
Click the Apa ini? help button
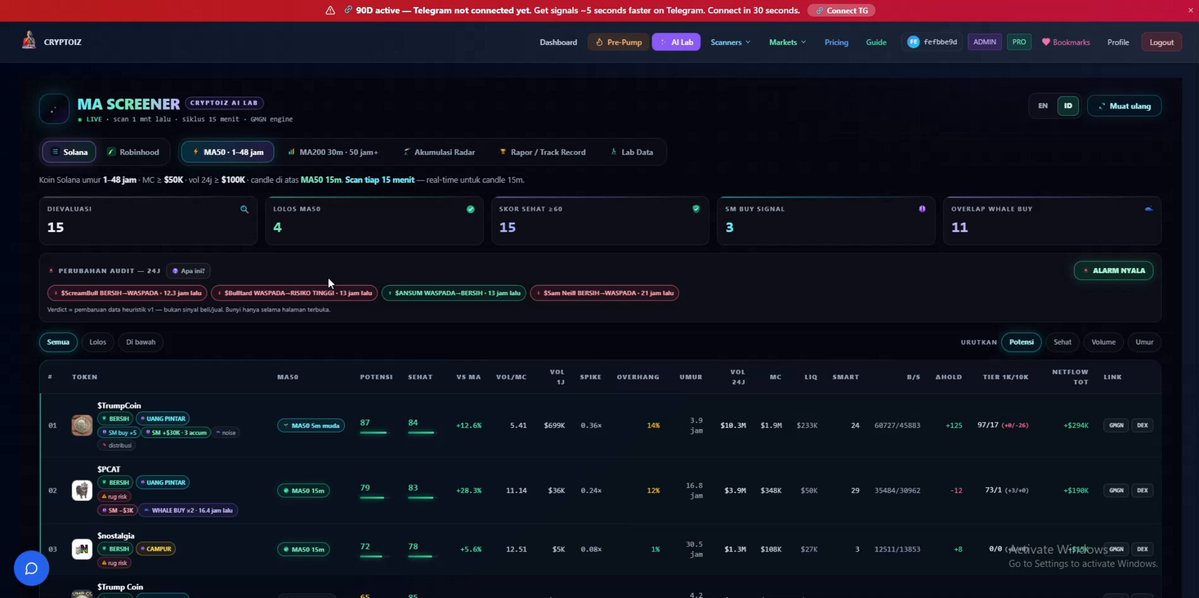pyautogui.click(x=188, y=271)
